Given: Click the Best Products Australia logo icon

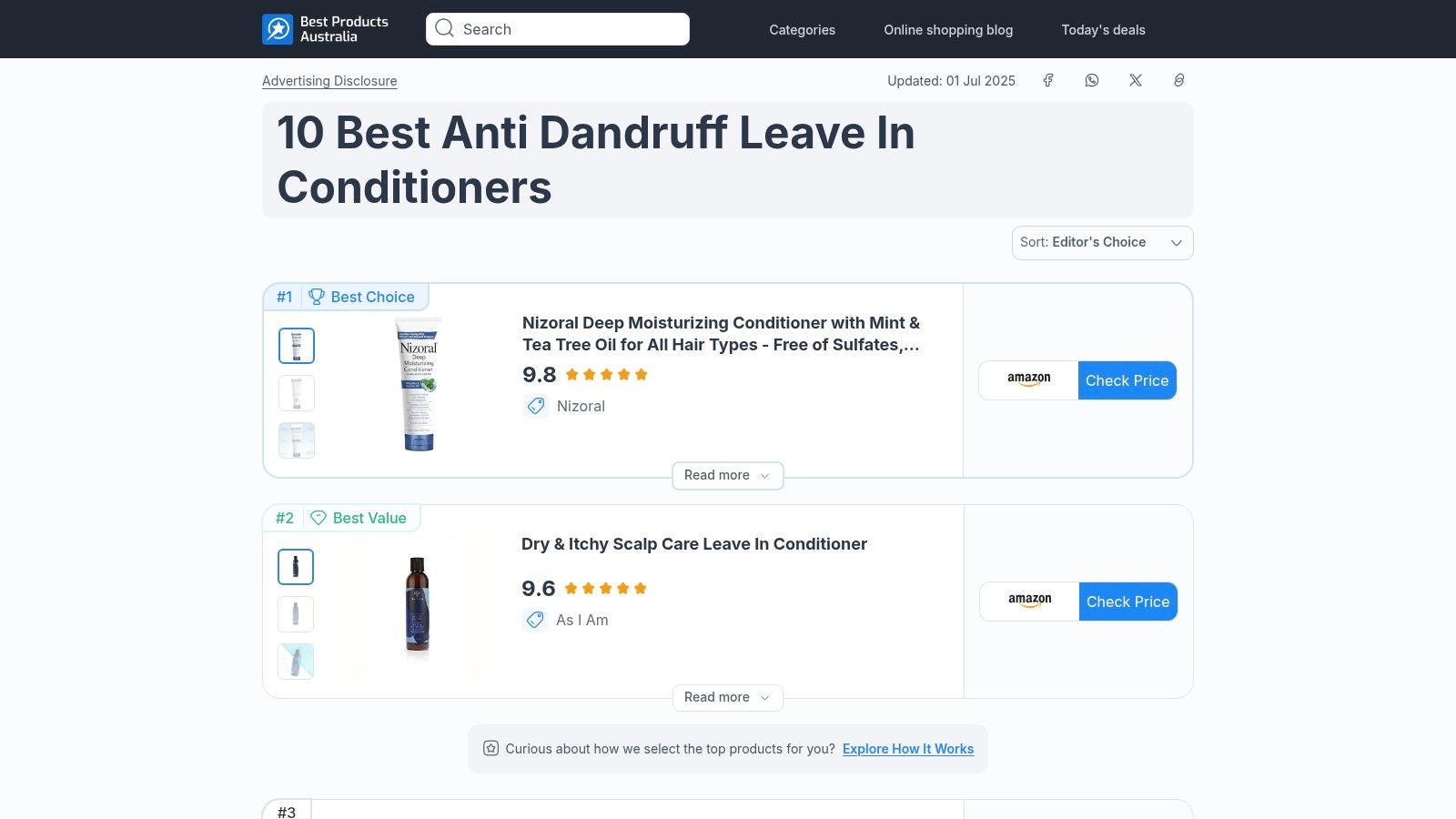Looking at the screenshot, I should coord(276,28).
